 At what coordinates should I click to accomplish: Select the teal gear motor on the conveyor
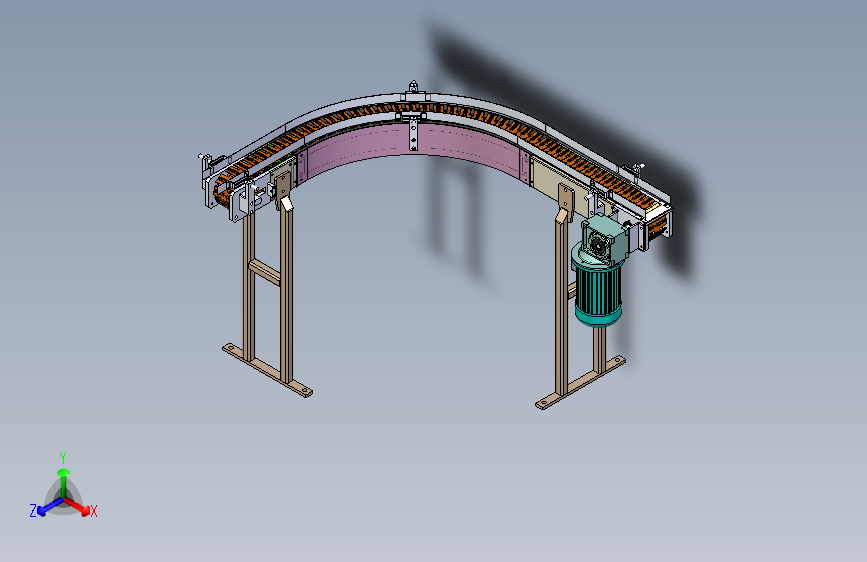click(598, 269)
